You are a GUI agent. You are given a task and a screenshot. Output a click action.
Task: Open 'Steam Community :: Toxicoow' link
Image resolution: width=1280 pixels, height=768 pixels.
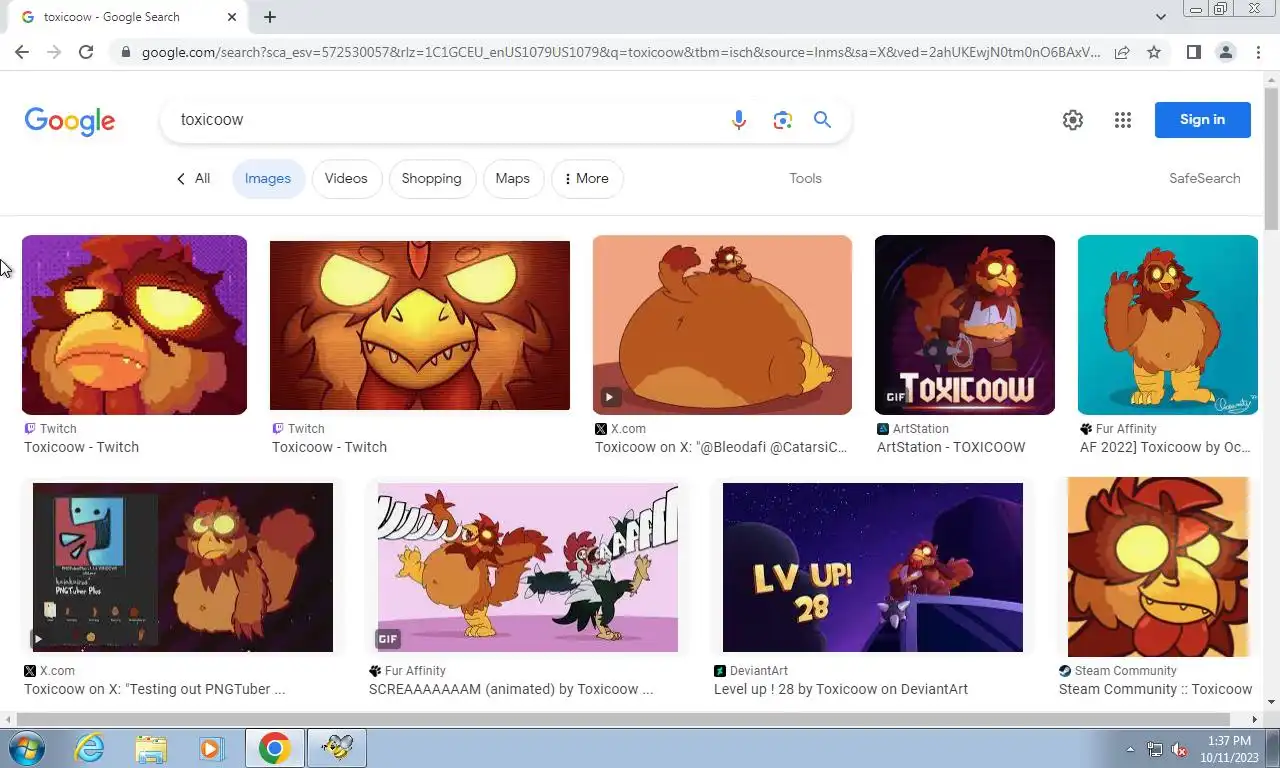click(1155, 689)
